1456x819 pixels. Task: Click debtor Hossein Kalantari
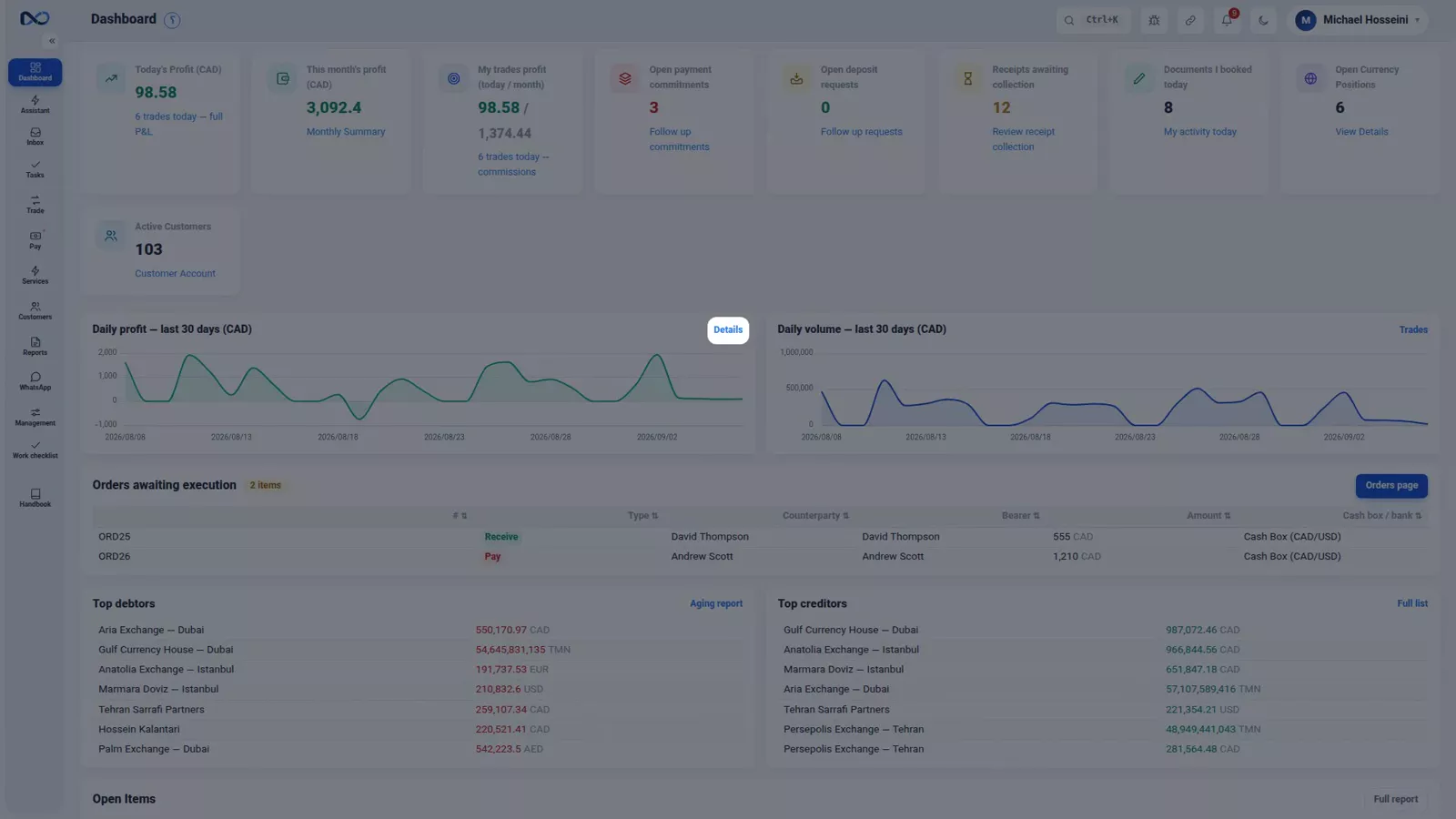pyautogui.click(x=139, y=730)
